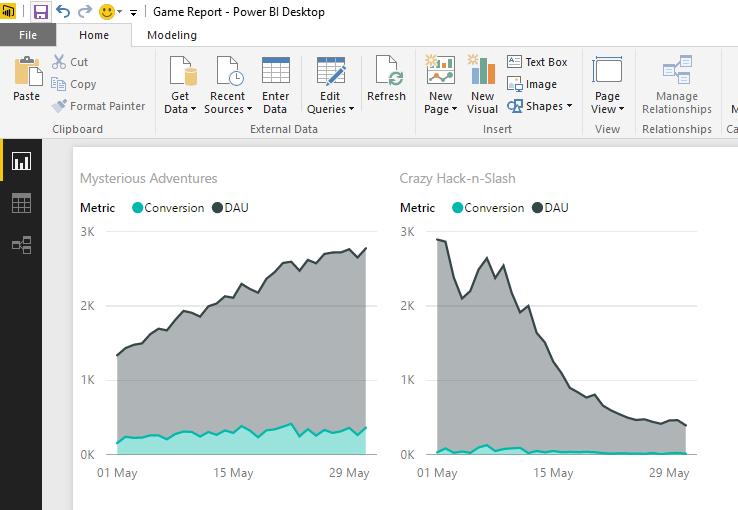Open the smiley feedback dropdown arrow
Screen dimensions: 738x510
point(120,12)
